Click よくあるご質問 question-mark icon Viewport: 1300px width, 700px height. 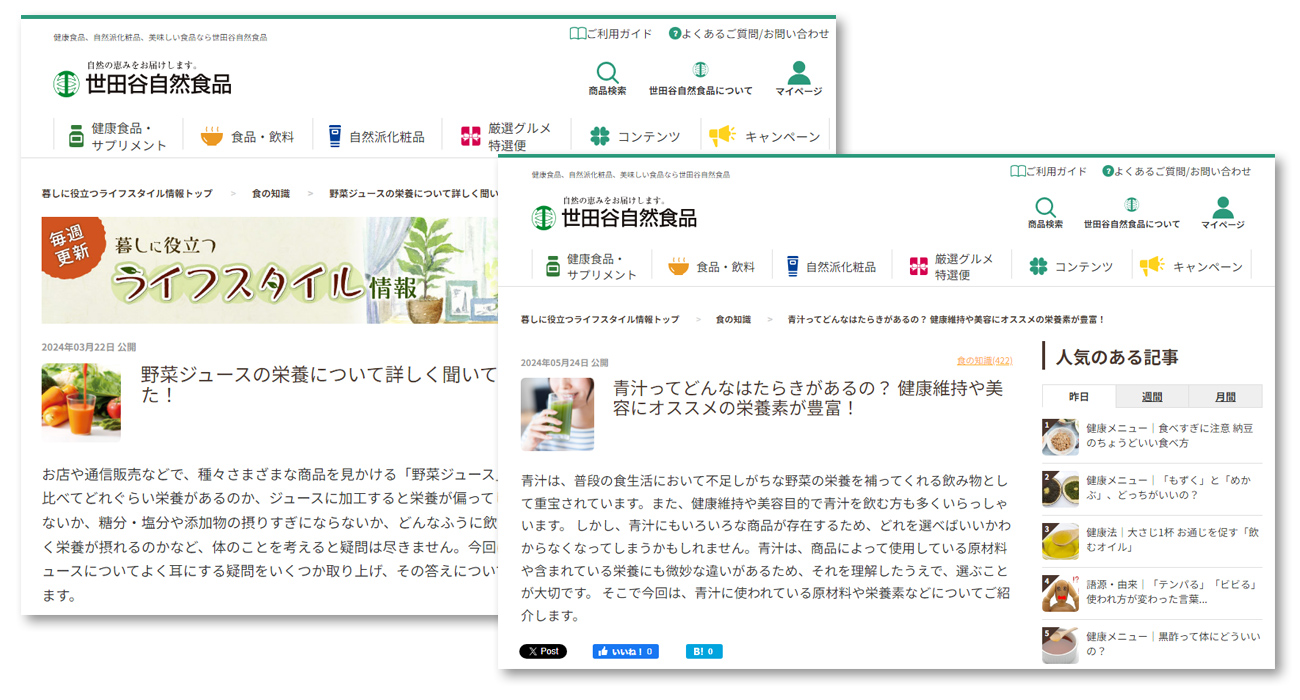[x=1108, y=172]
